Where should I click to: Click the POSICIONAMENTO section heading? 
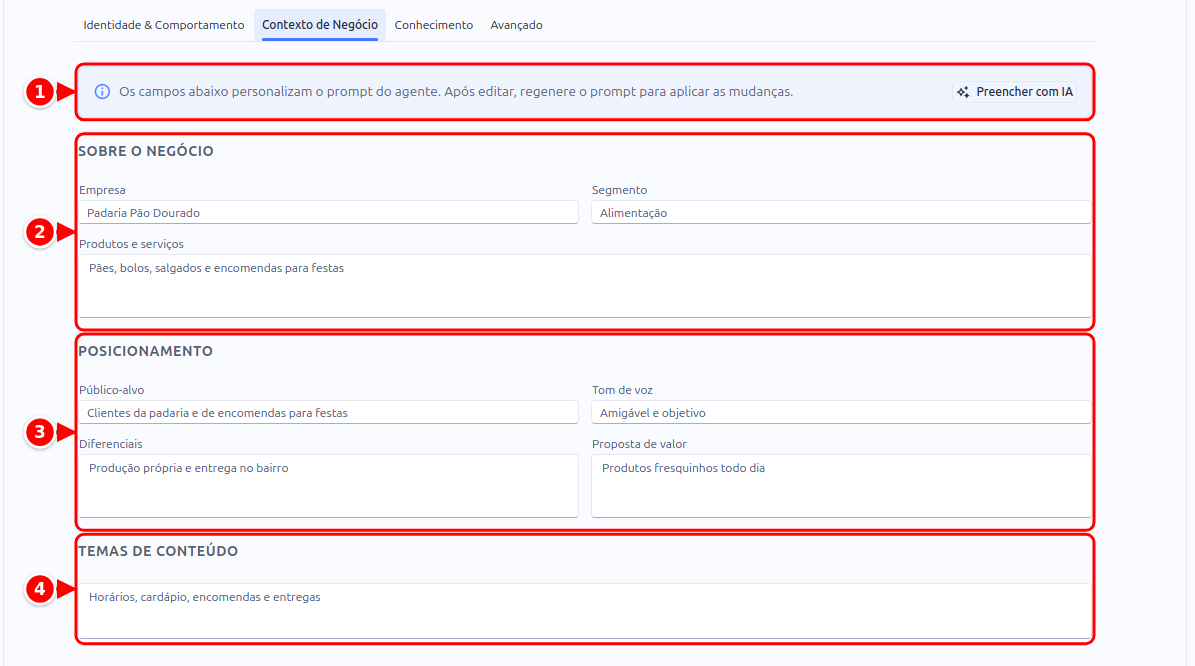pyautogui.click(x=146, y=351)
